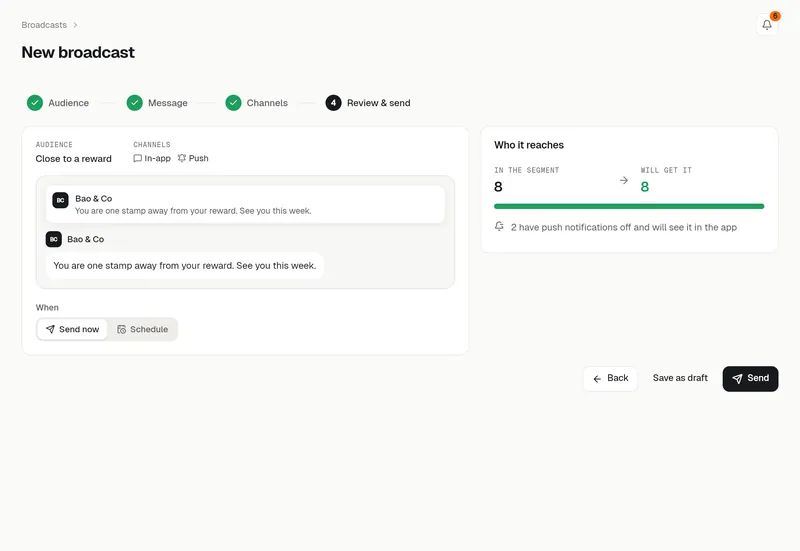Click Bao & Co avatar in push preview
Viewport: 800px width, 551px height.
coord(60,200)
